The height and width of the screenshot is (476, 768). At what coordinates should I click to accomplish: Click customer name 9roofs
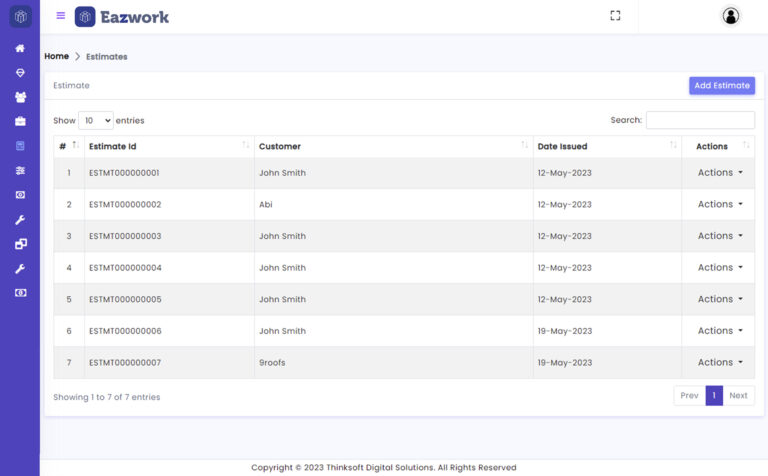point(272,363)
